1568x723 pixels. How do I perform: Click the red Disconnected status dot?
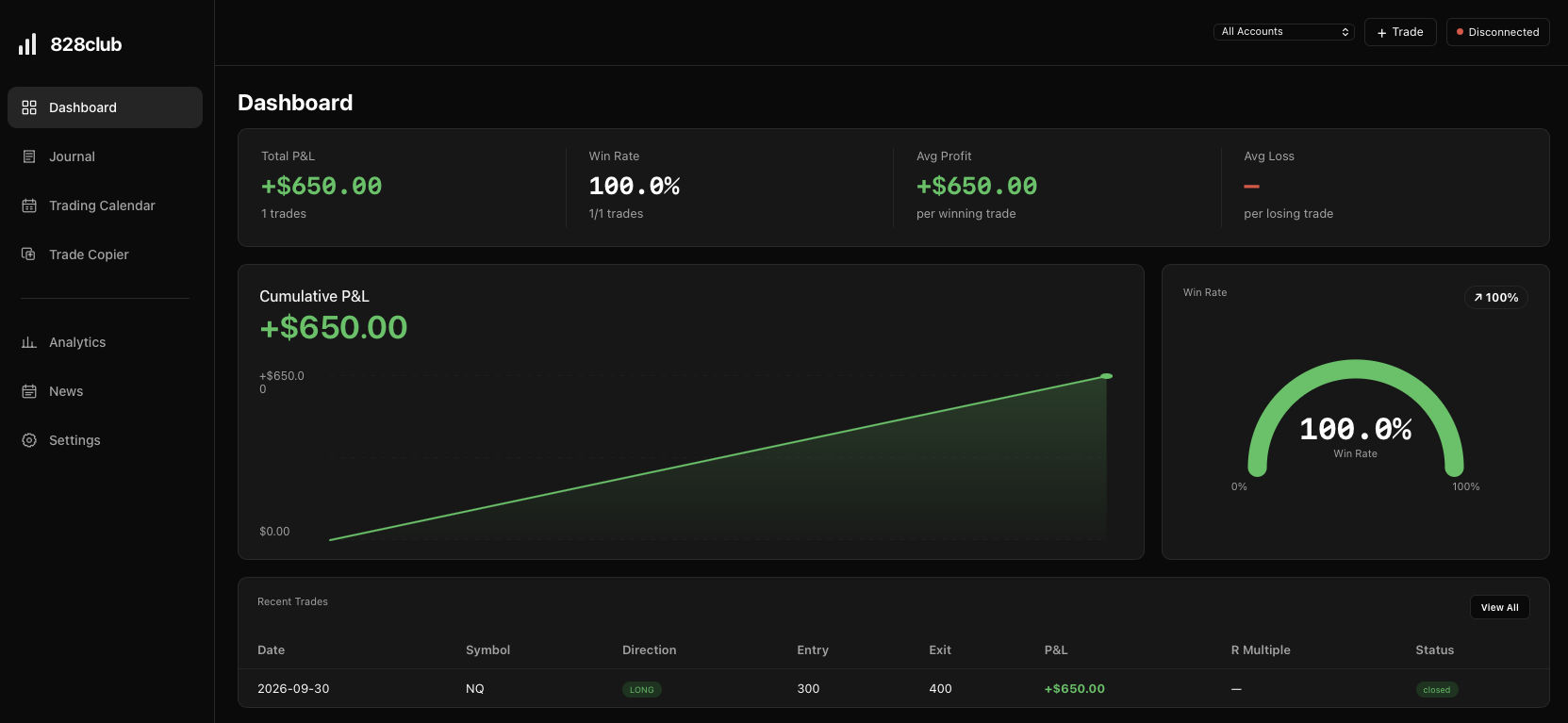point(1460,32)
